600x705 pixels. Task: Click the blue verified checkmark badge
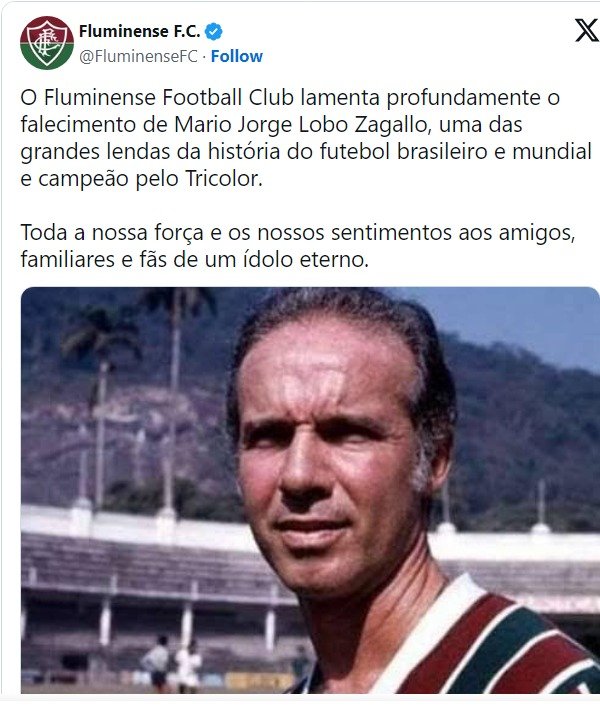tap(214, 31)
